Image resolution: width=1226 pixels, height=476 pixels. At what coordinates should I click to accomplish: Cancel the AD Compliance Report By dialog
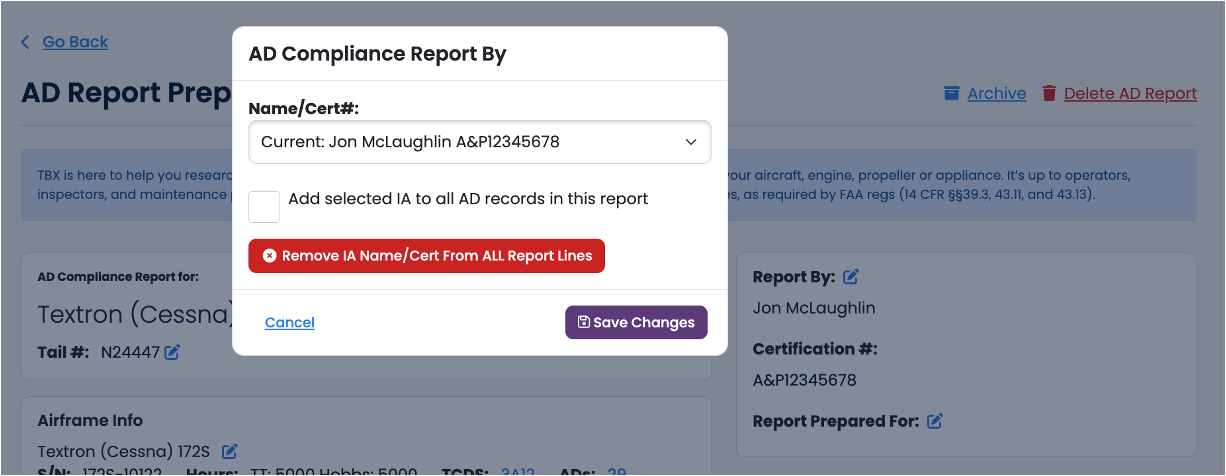point(290,322)
